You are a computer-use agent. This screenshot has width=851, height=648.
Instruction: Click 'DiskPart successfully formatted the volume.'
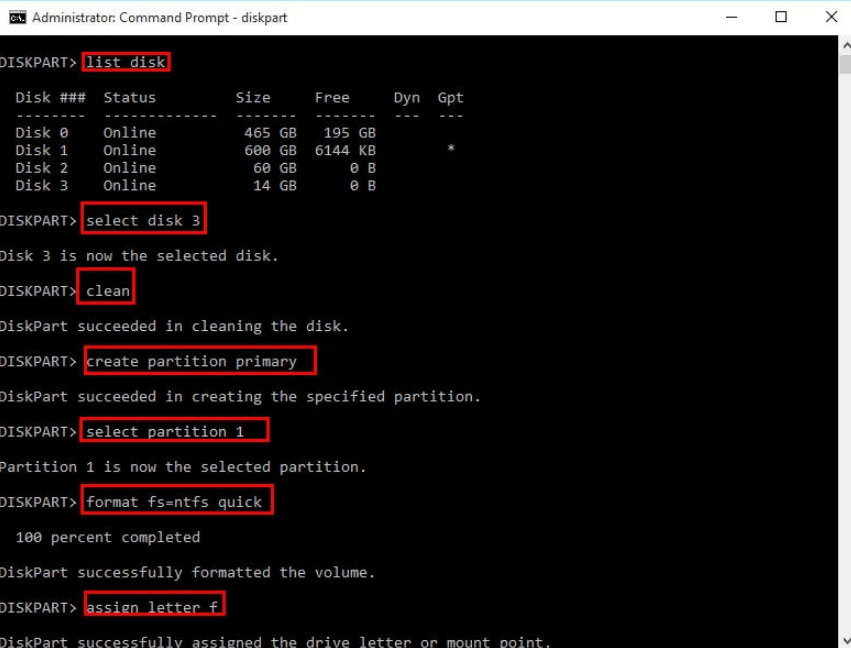pyautogui.click(x=187, y=573)
